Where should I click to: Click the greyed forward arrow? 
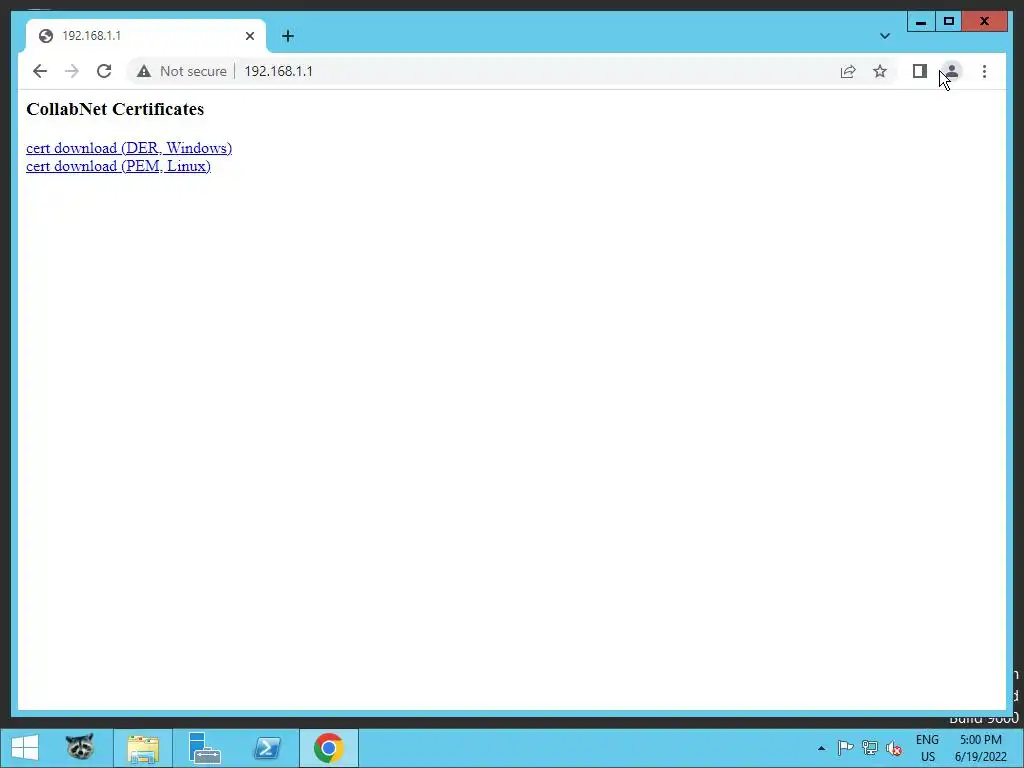pos(72,71)
